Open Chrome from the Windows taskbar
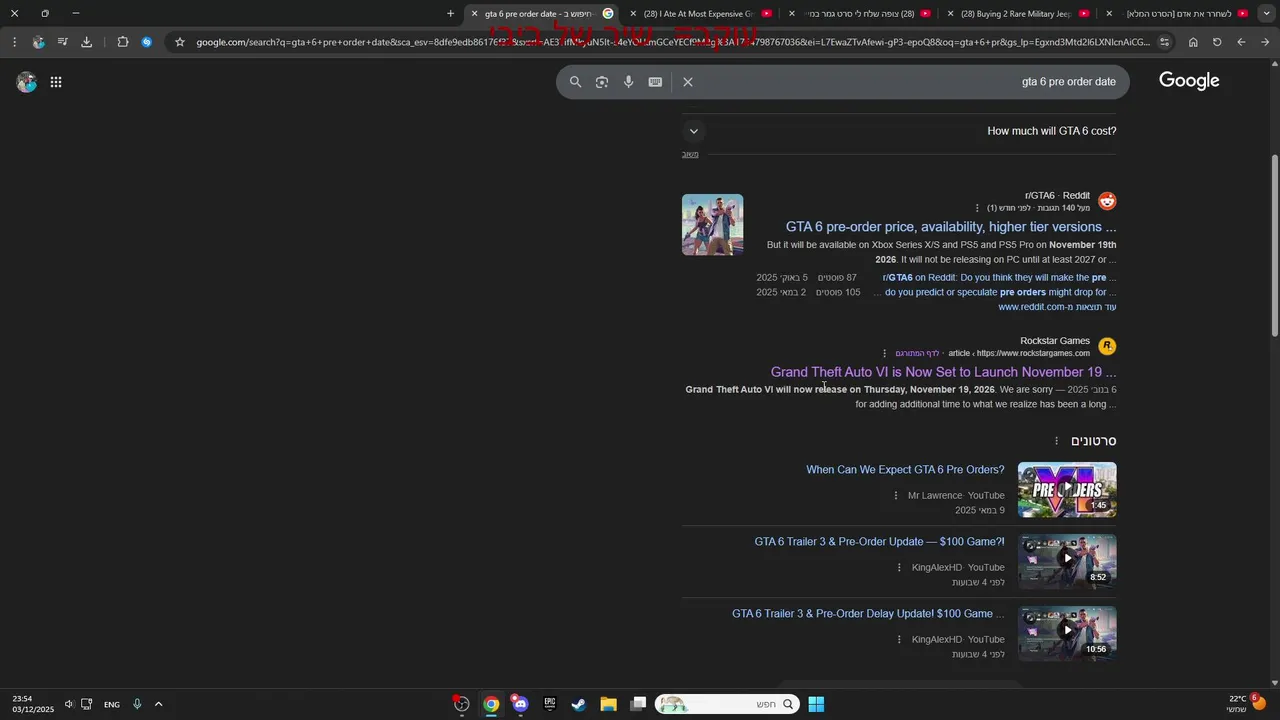This screenshot has width=1280, height=720. pos(491,704)
